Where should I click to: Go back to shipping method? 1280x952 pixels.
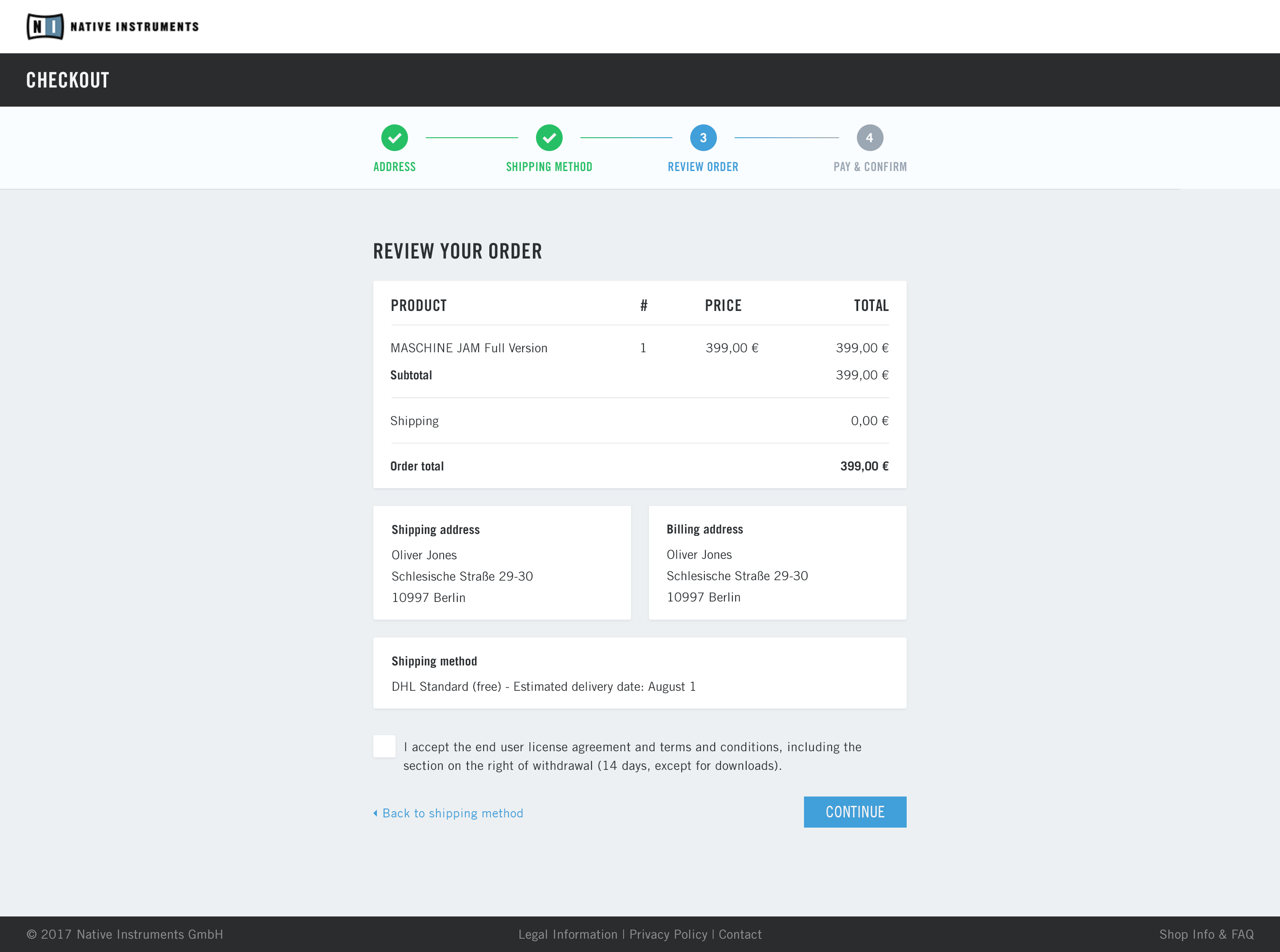coord(452,813)
